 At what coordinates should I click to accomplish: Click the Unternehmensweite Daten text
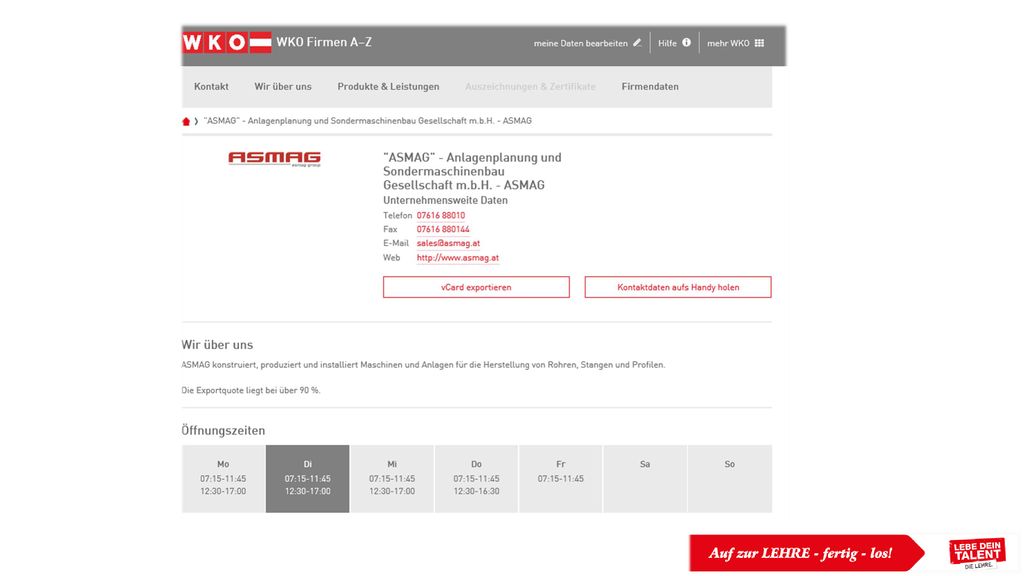(x=445, y=200)
